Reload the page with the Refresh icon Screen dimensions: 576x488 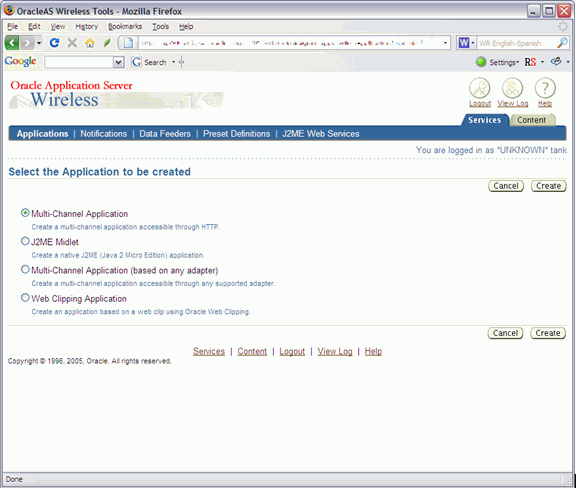coord(55,43)
